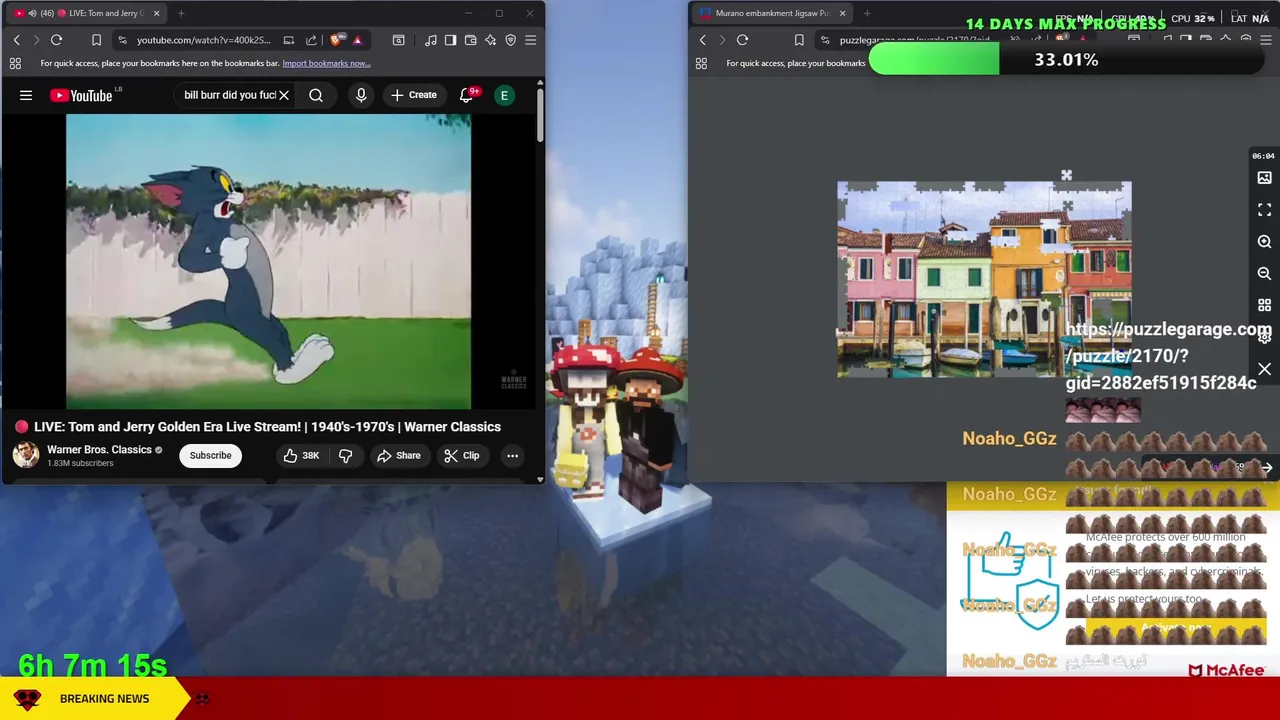
Task: Click the Breaking News banner label
Action: pos(104,698)
